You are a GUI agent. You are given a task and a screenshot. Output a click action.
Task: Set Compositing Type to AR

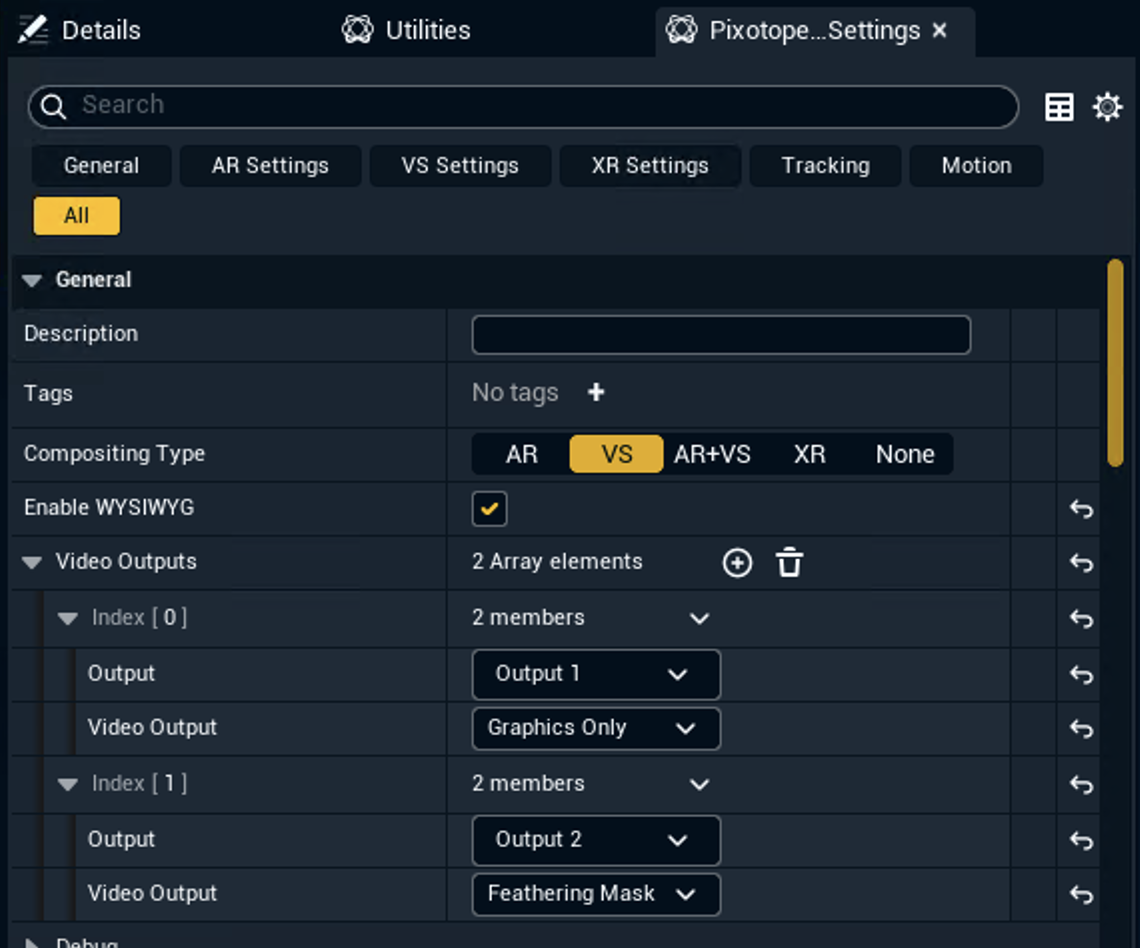tap(521, 454)
